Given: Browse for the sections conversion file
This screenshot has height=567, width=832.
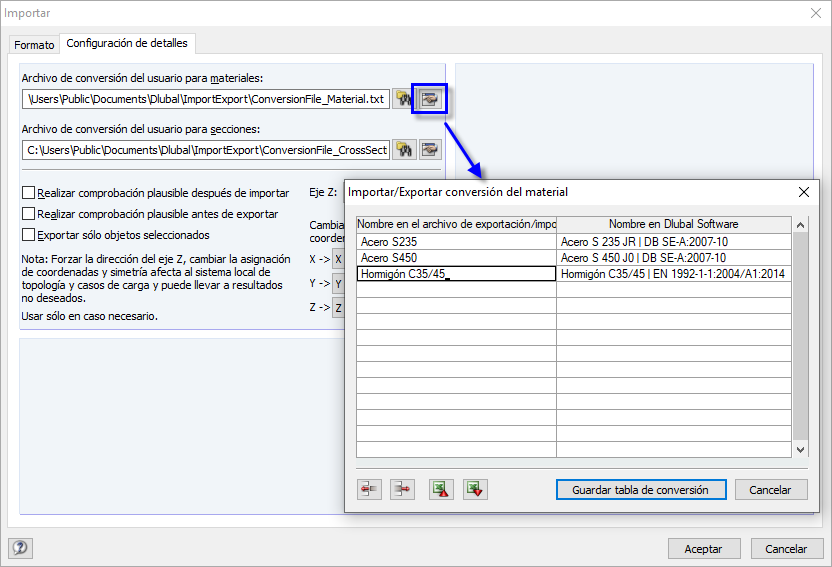Looking at the screenshot, I should 404,150.
